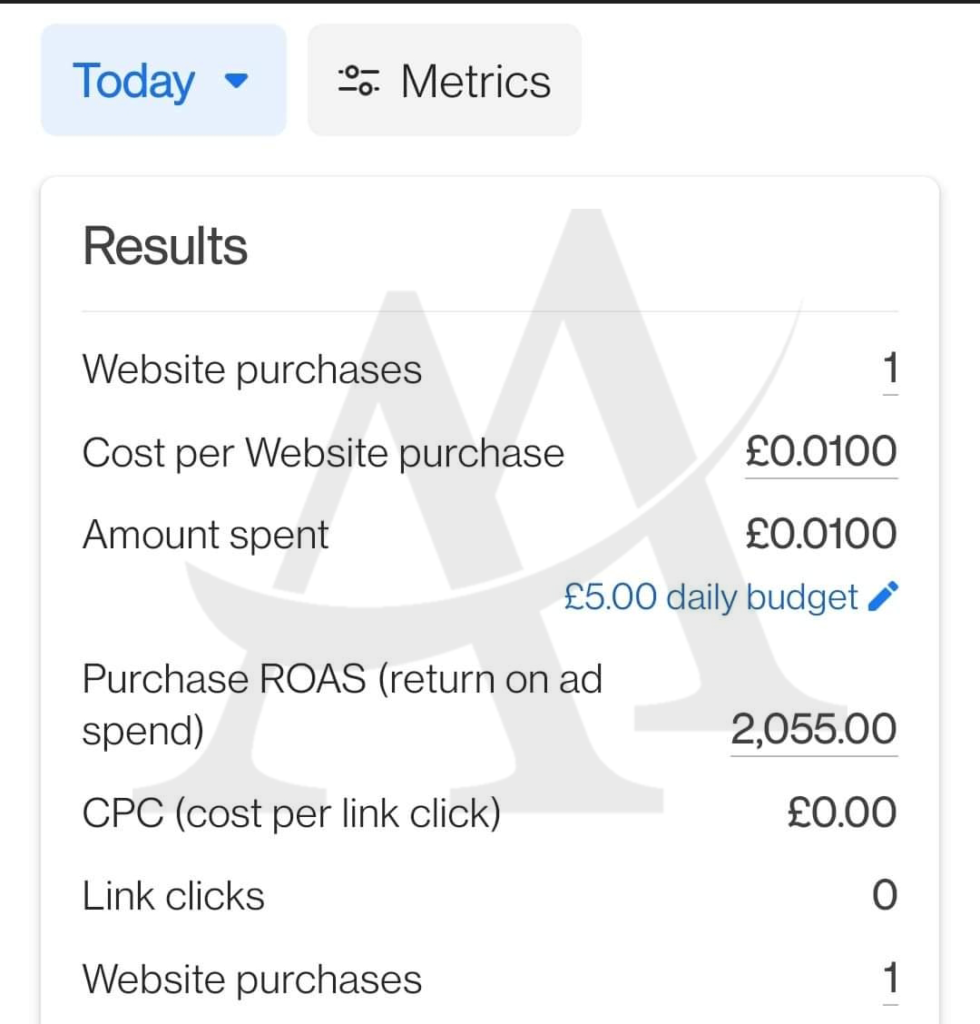Screen dimensions: 980x1024
Task: Select the CPC cost per link click label
Action: [291, 814]
